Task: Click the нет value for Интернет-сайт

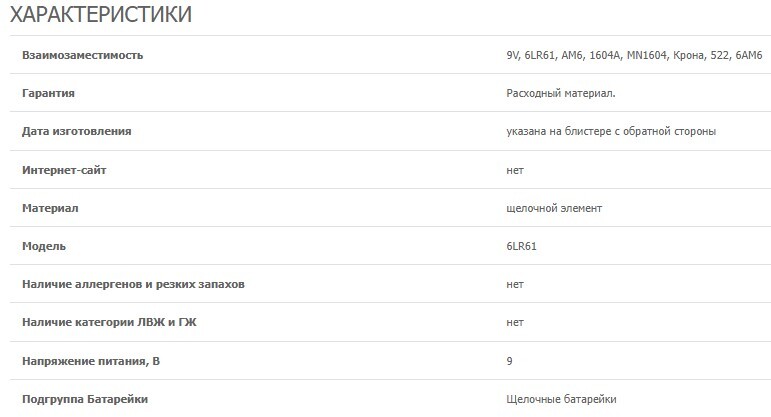Action: coord(515,170)
